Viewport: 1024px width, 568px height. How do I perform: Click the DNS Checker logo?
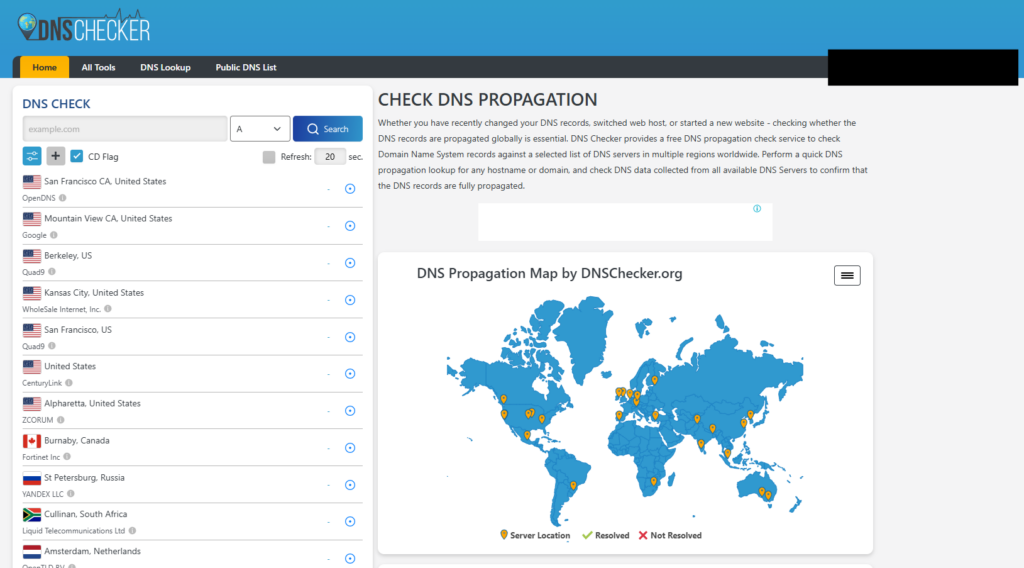pos(84,28)
